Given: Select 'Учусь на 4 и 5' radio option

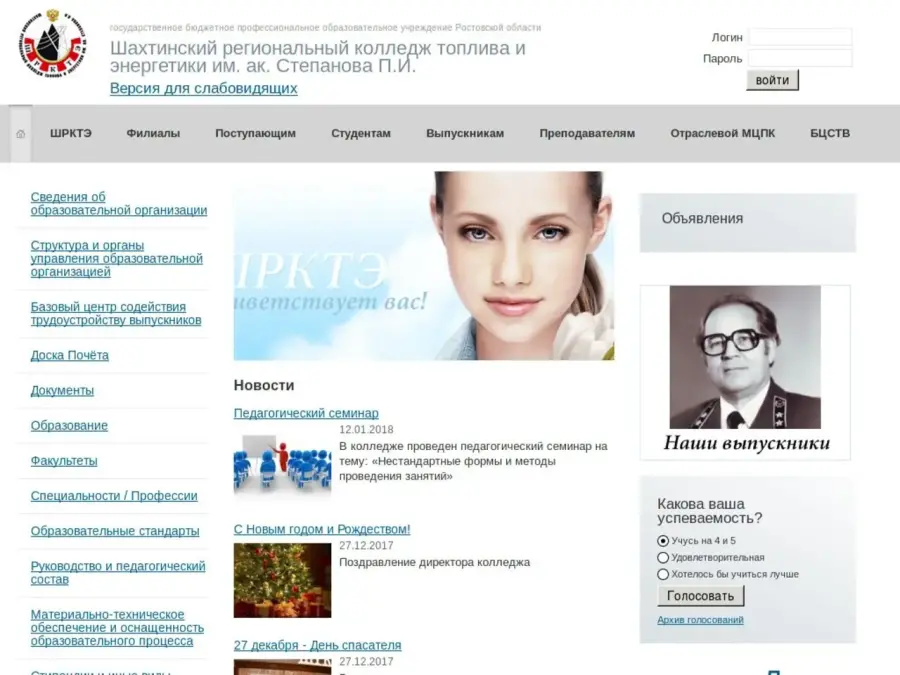Looking at the screenshot, I should 663,541.
